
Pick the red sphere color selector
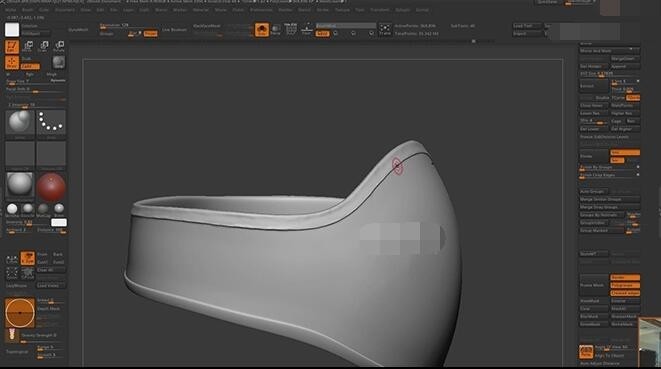tap(51, 186)
